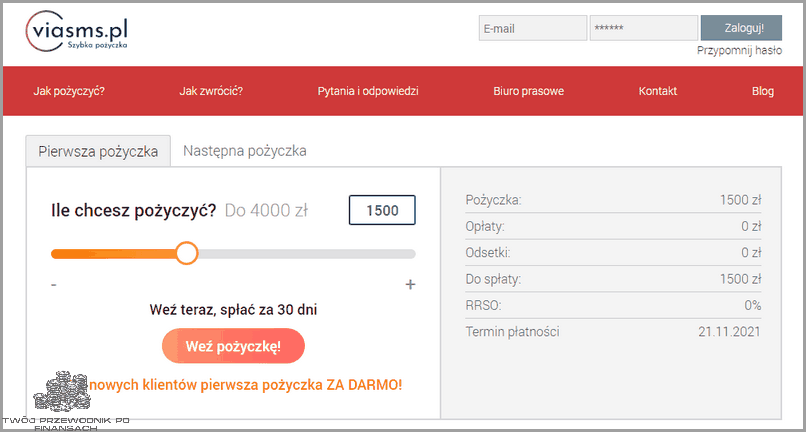This screenshot has width=806, height=432.
Task: Click the Zaloguj! button
Action: pos(741,28)
